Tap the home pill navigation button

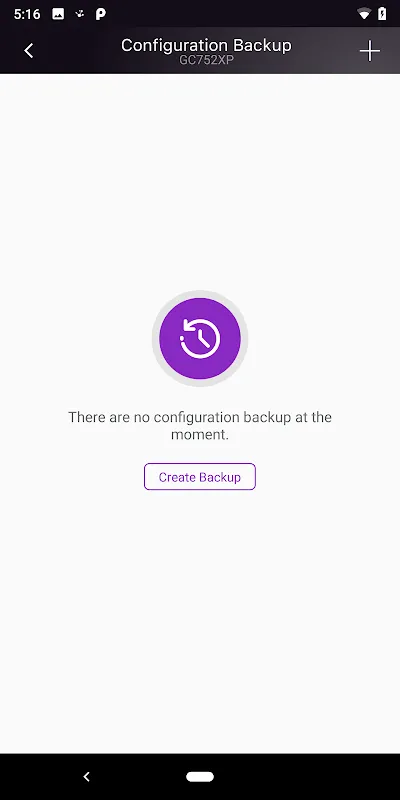coord(200,777)
